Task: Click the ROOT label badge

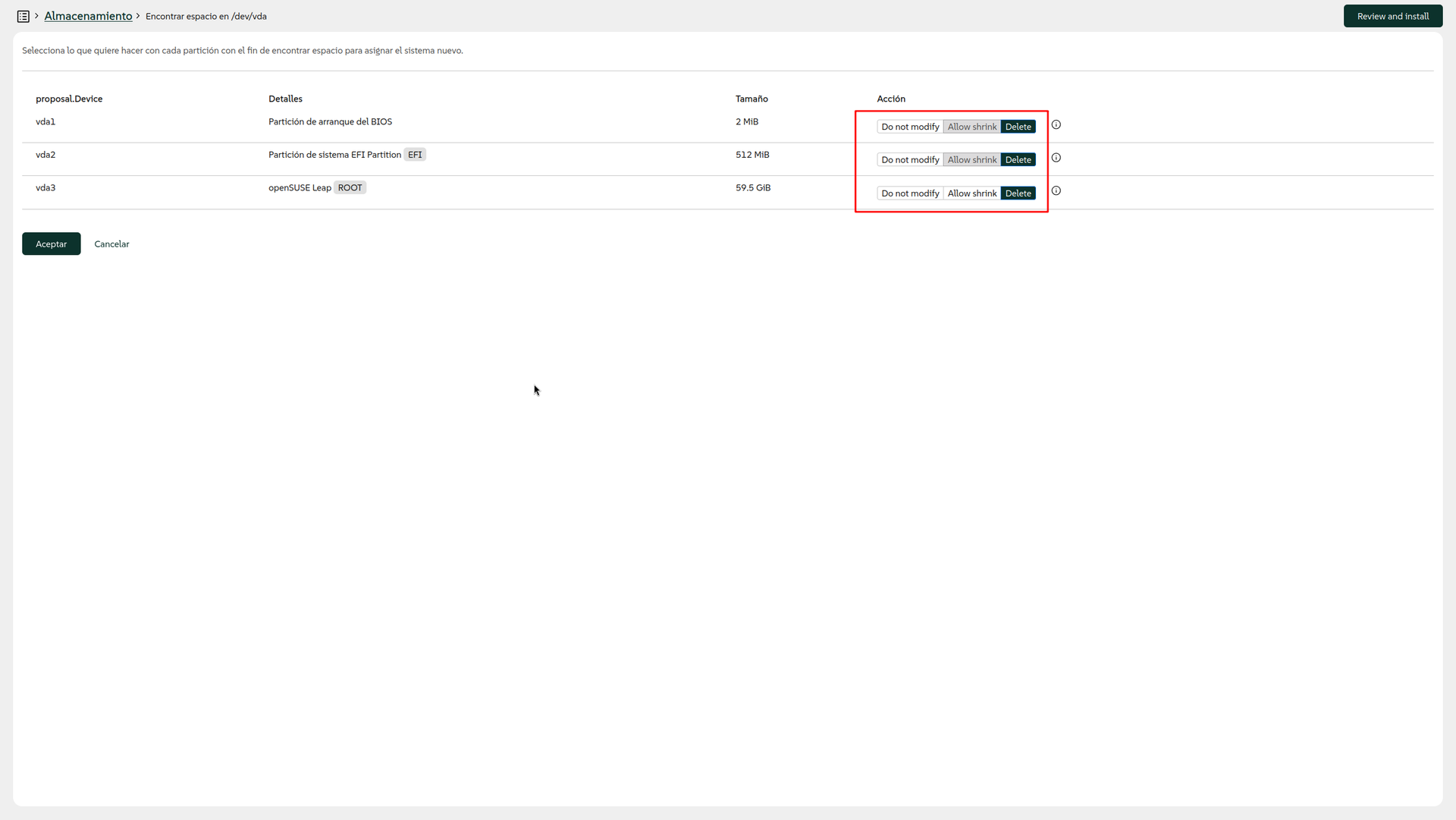Action: 350,188
